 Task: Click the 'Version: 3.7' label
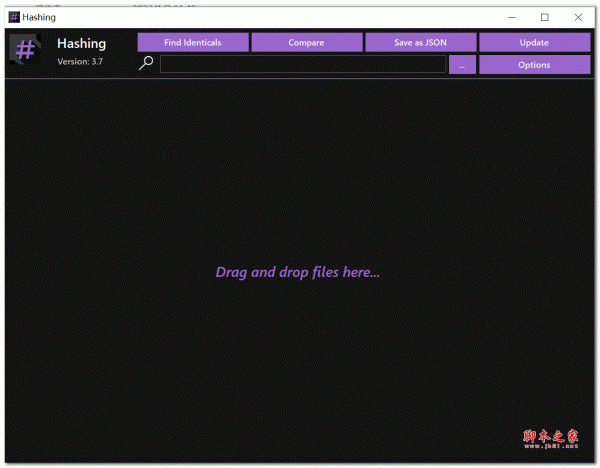coord(80,62)
